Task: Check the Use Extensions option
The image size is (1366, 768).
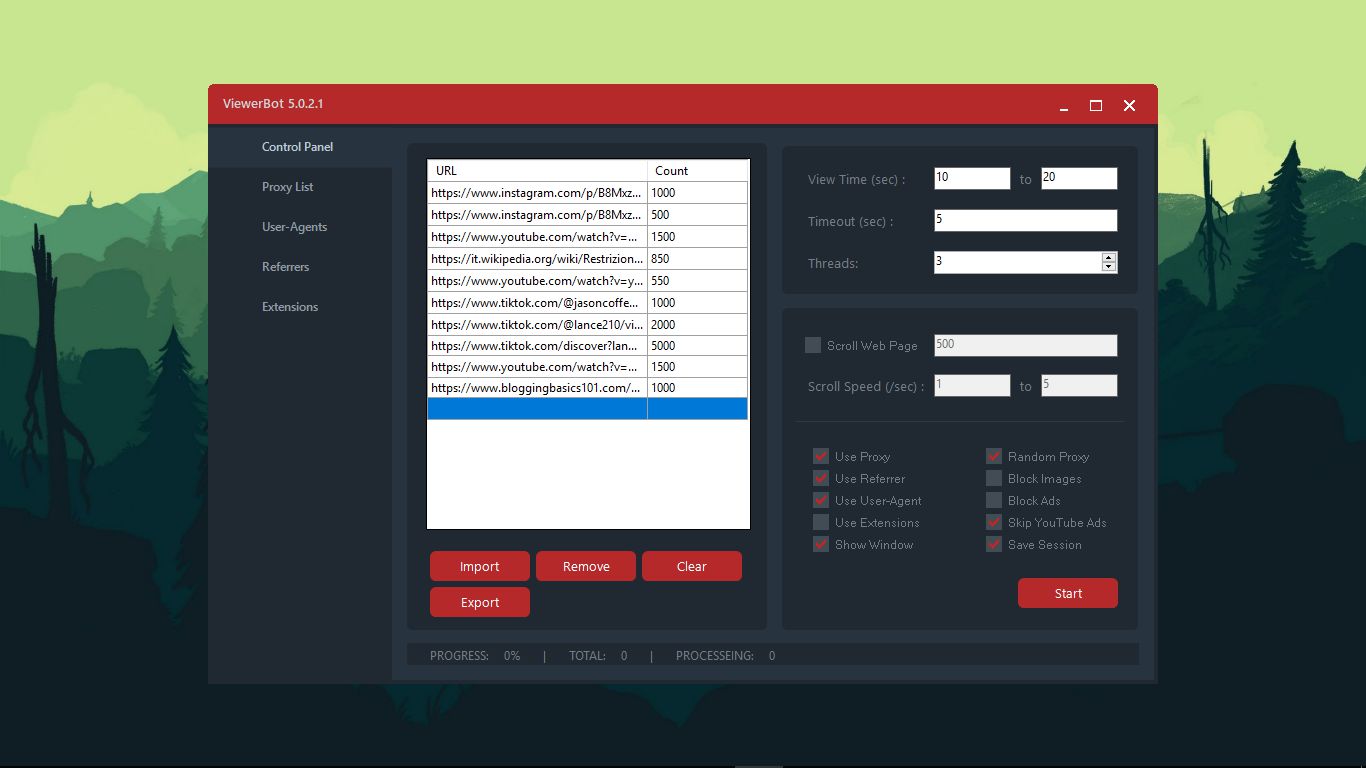Action: coord(821,523)
